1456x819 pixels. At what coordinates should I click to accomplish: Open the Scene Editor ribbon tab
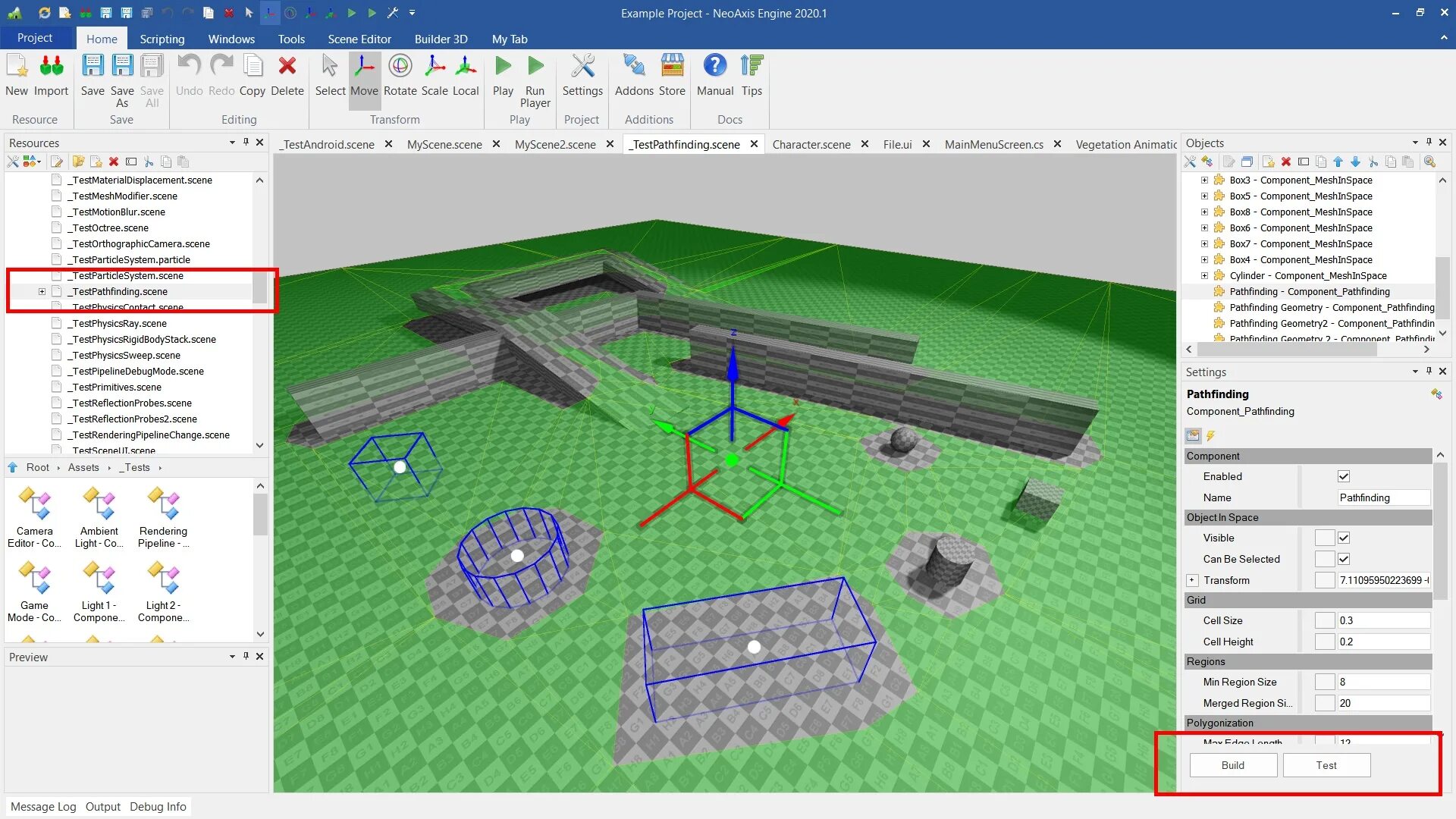(359, 39)
